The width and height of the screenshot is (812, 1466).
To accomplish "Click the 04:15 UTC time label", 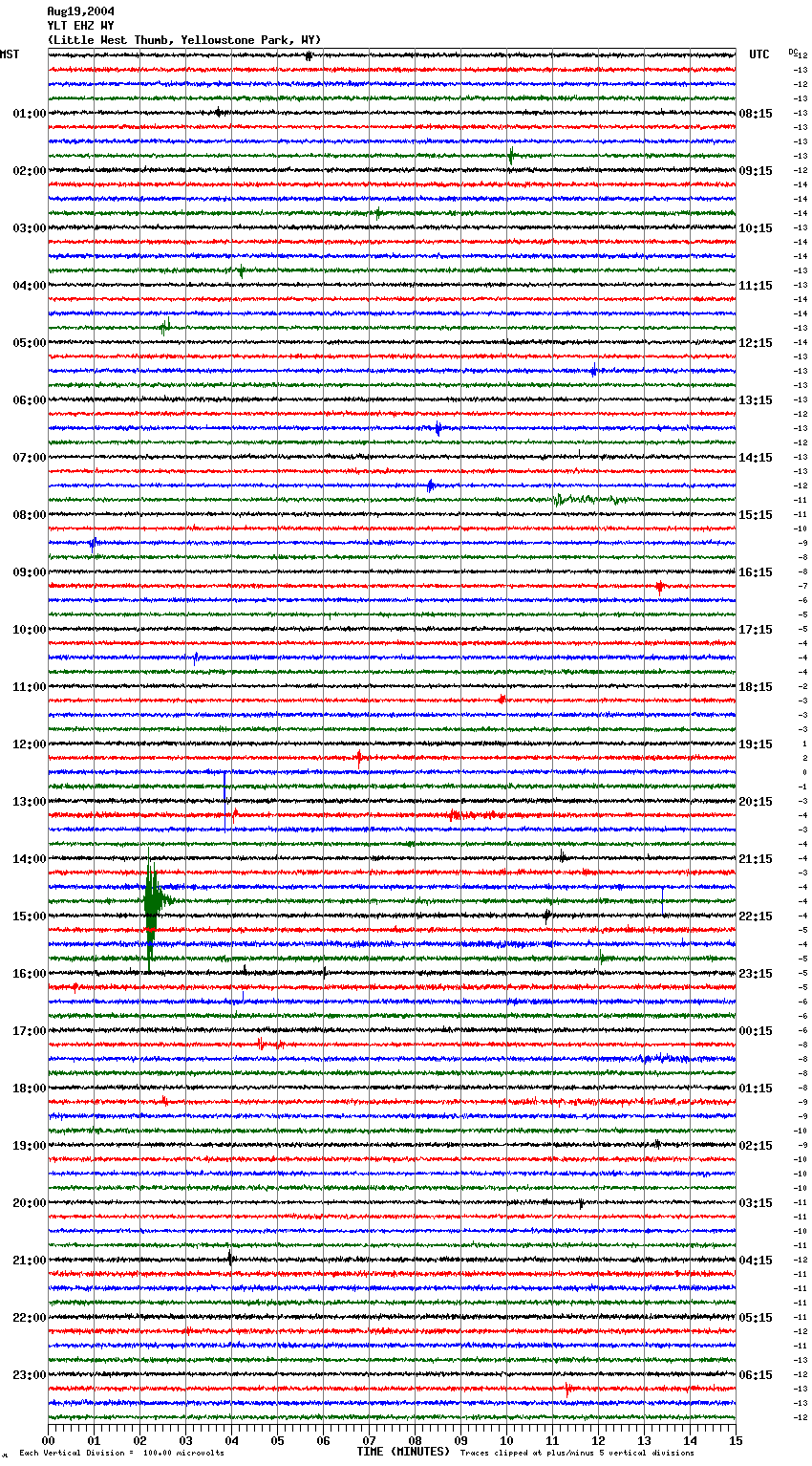I will (756, 1261).
